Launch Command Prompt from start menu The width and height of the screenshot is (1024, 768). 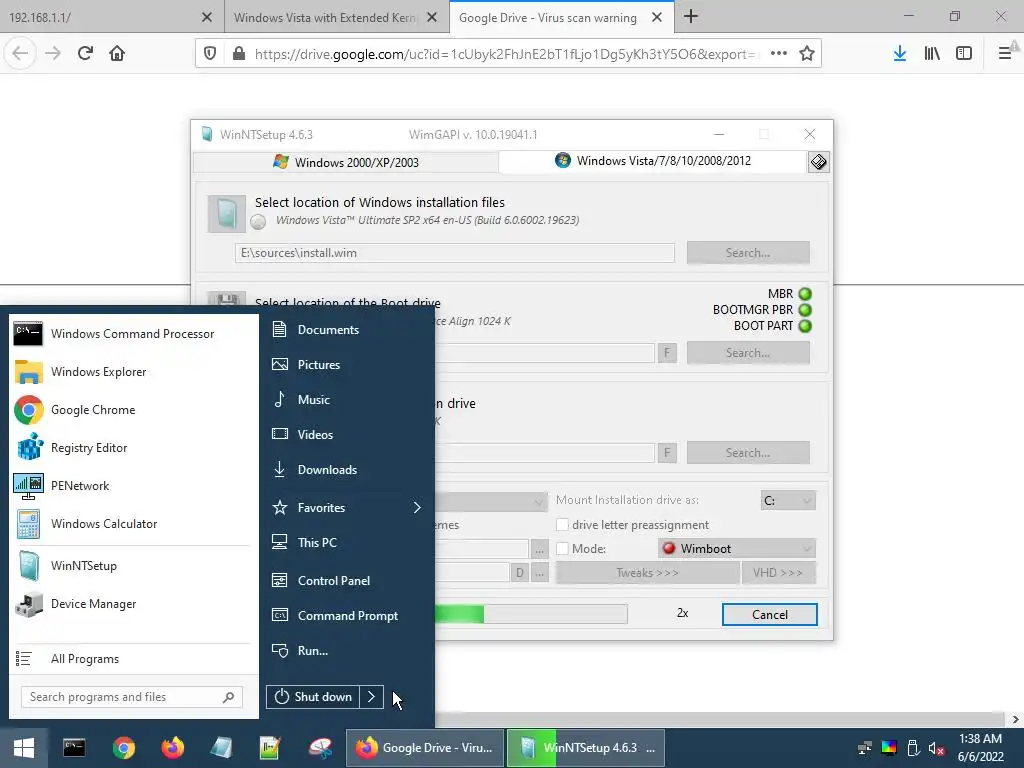tap(347, 616)
